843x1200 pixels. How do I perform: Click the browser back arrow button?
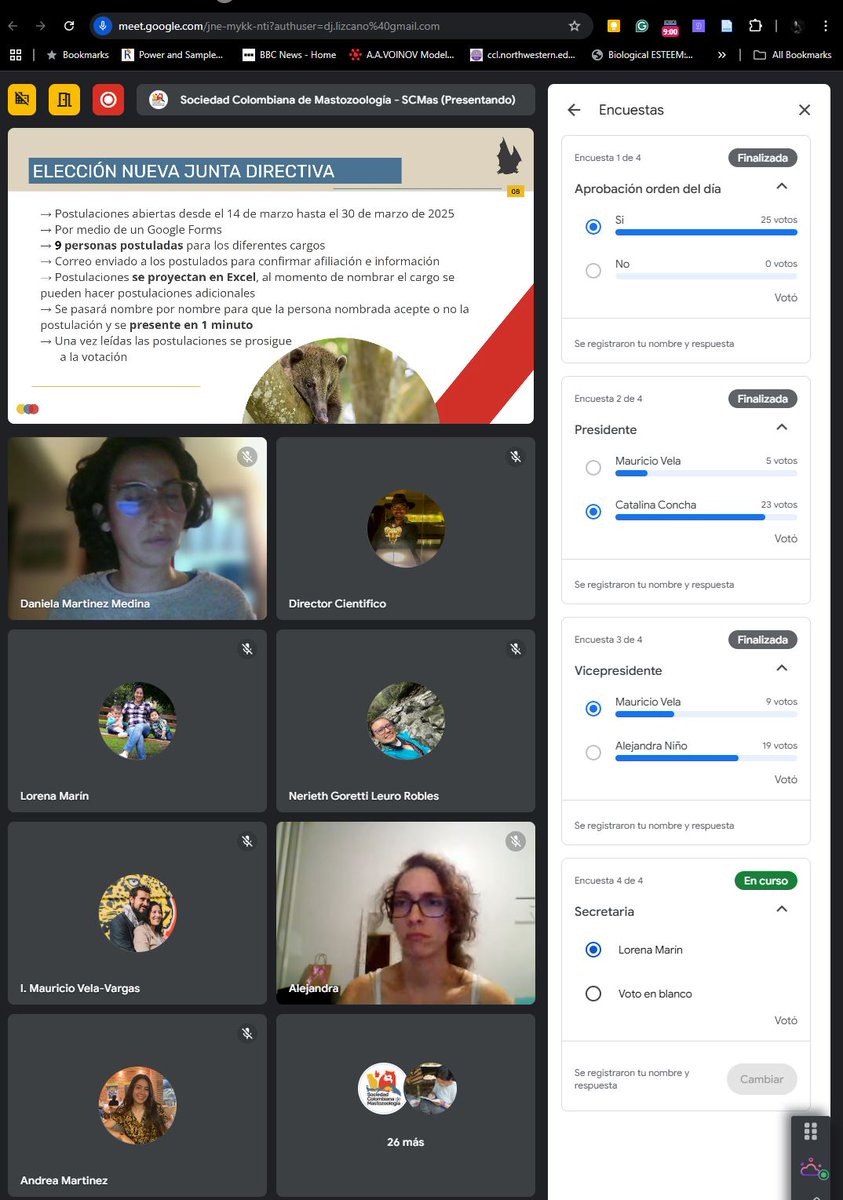point(15,26)
